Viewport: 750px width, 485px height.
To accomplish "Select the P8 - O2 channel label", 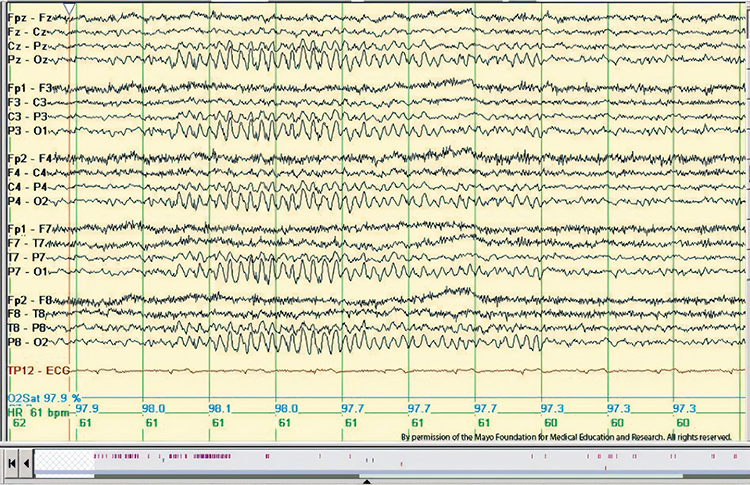I will (x=27, y=342).
